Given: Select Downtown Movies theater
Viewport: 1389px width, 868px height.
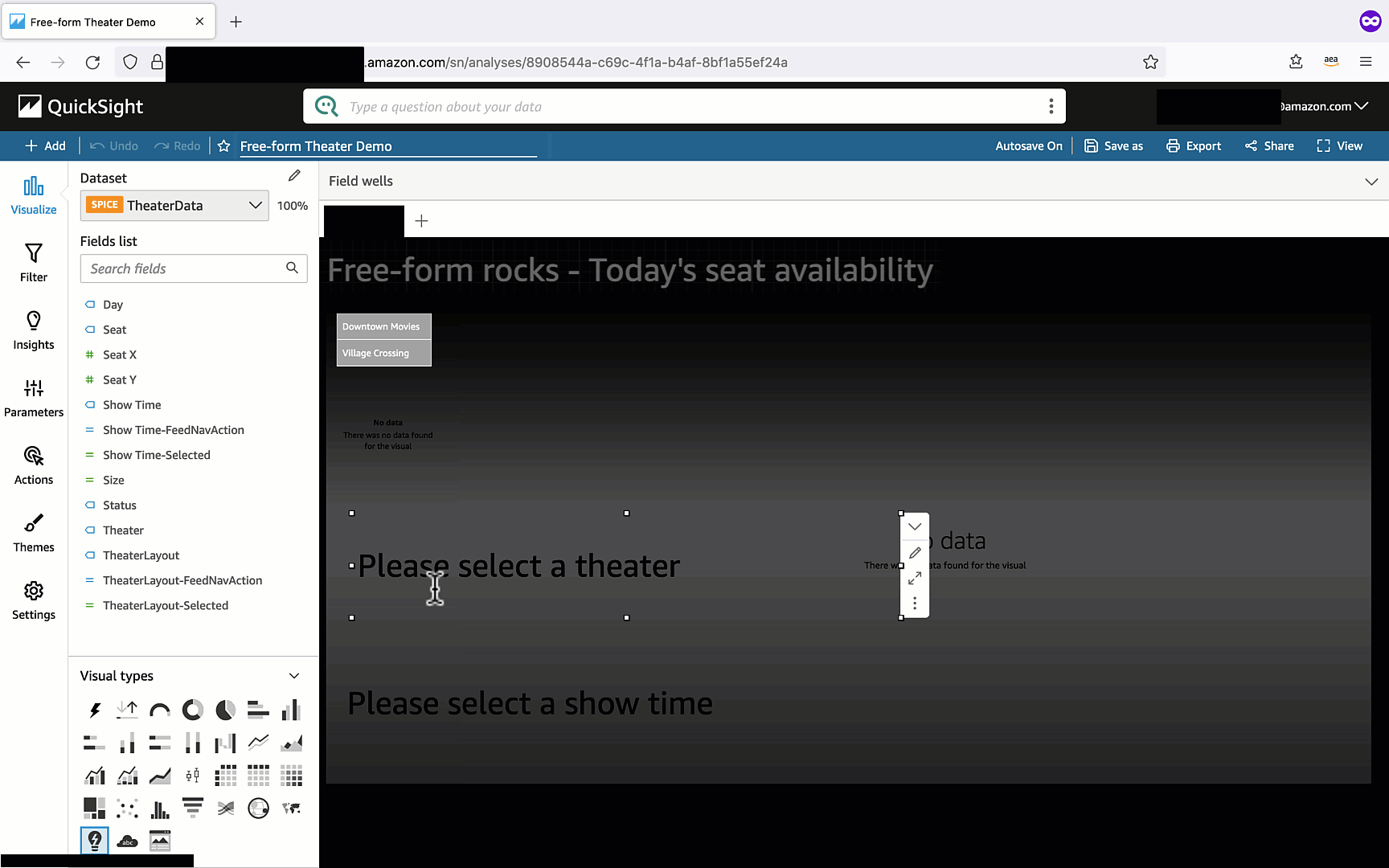Looking at the screenshot, I should coord(384,326).
